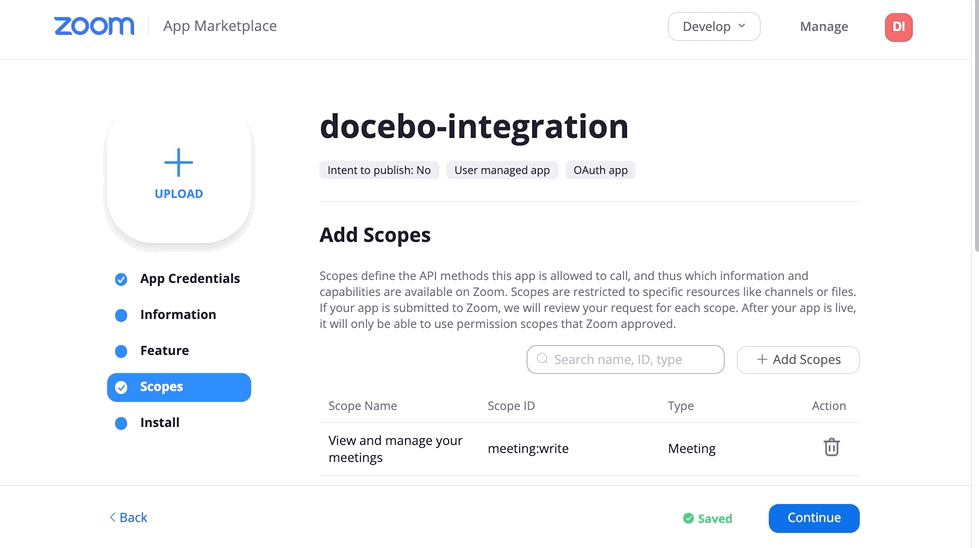This screenshot has width=979, height=548.
Task: Select the Scopes step
Action: [x=179, y=387]
